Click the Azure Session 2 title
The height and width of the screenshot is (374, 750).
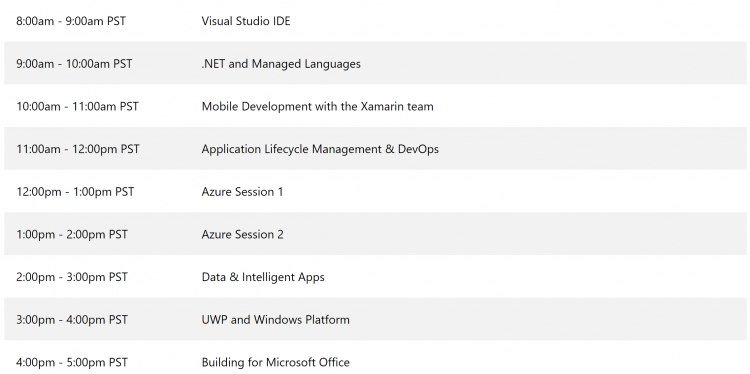pyautogui.click(x=243, y=234)
